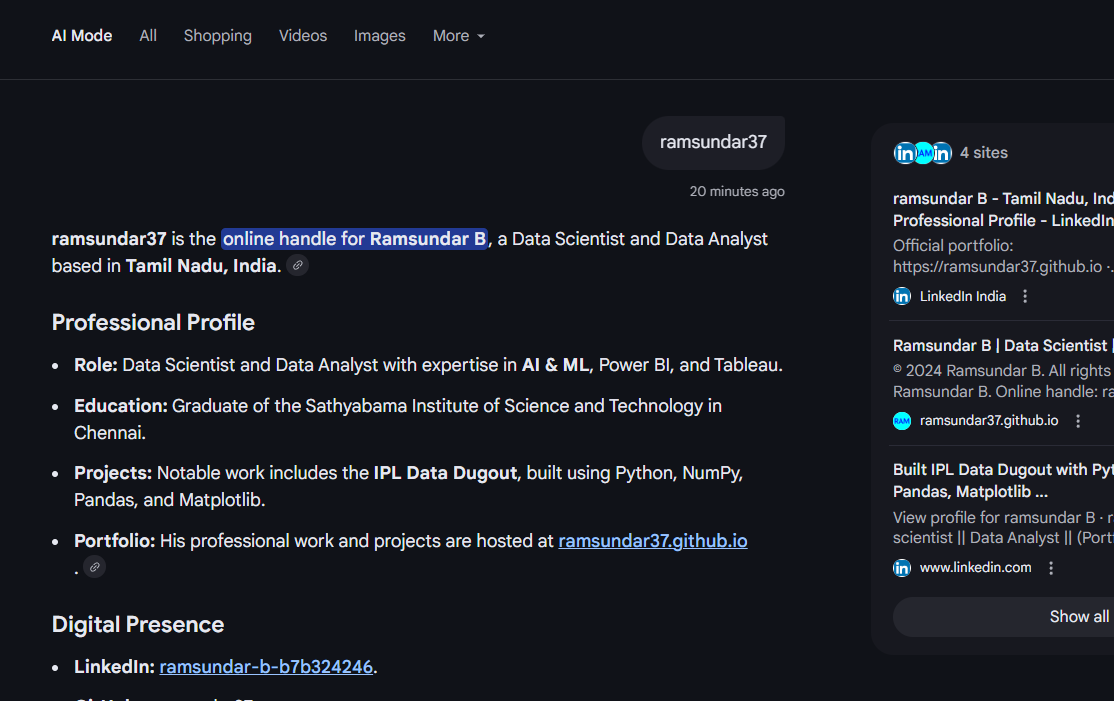Open the Ramsundar B | Data Scientist result
1114x701 pixels.
click(x=1003, y=346)
